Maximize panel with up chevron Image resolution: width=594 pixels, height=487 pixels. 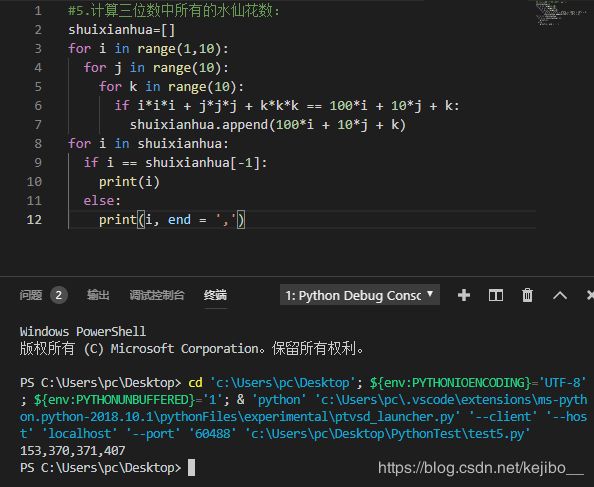(560, 295)
